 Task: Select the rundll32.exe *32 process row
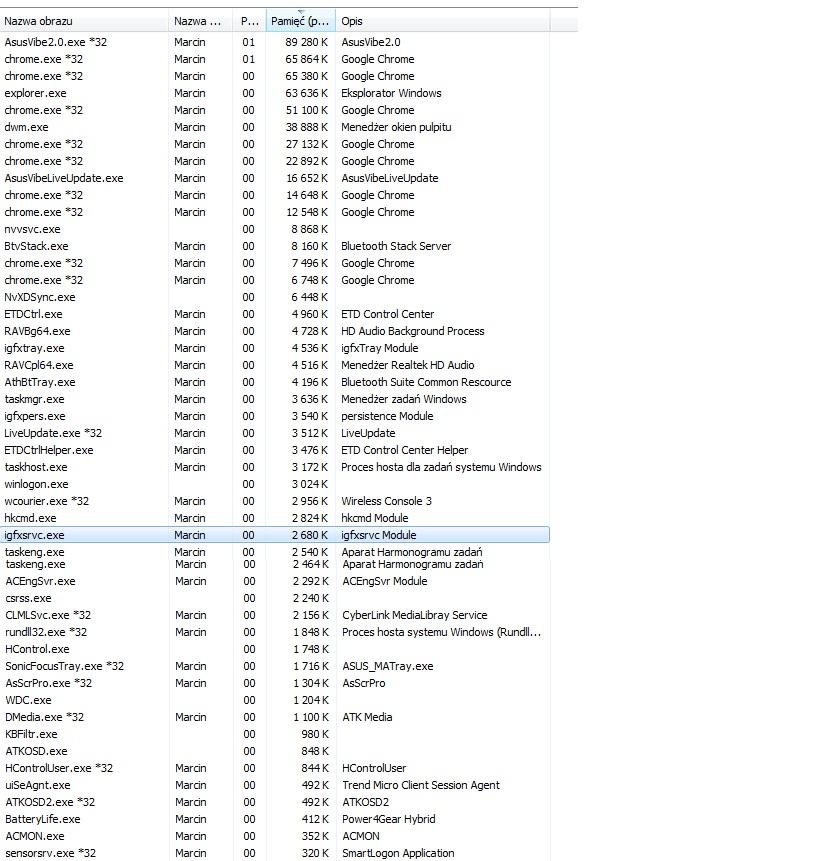[274, 633]
